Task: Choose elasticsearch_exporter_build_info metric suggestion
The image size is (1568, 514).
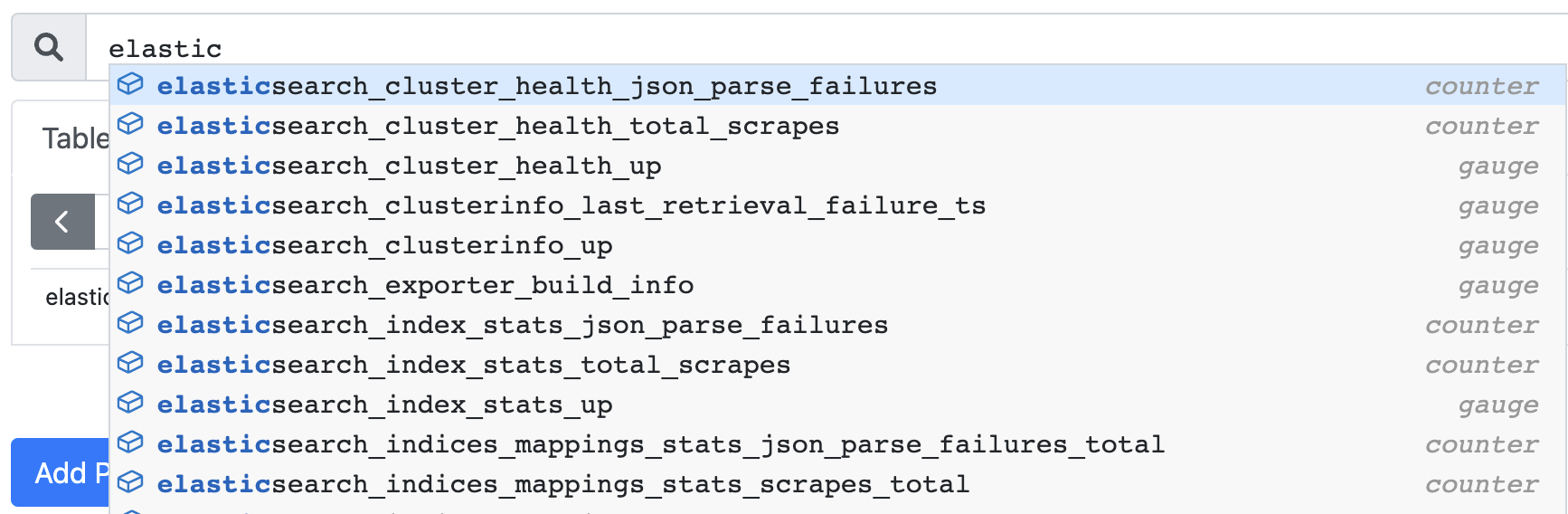Action: [x=837, y=285]
